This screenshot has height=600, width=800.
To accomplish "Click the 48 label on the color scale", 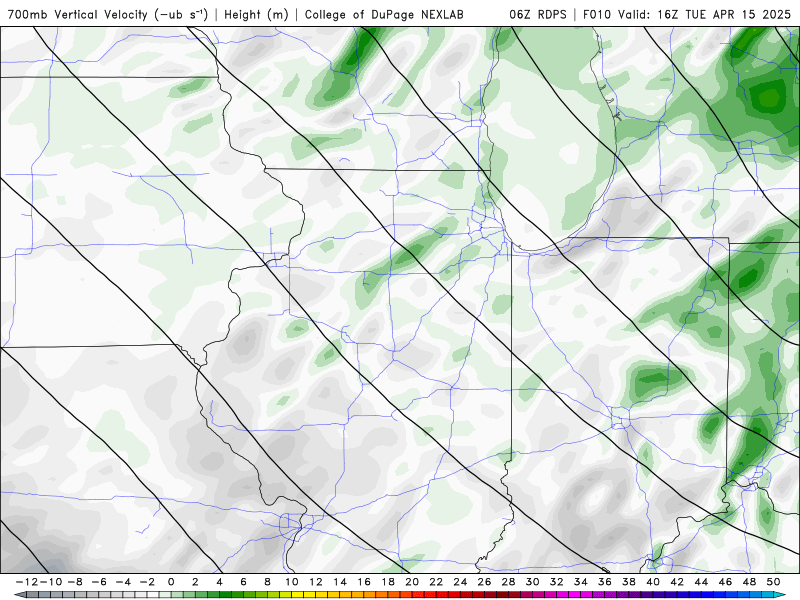I will point(749,582).
